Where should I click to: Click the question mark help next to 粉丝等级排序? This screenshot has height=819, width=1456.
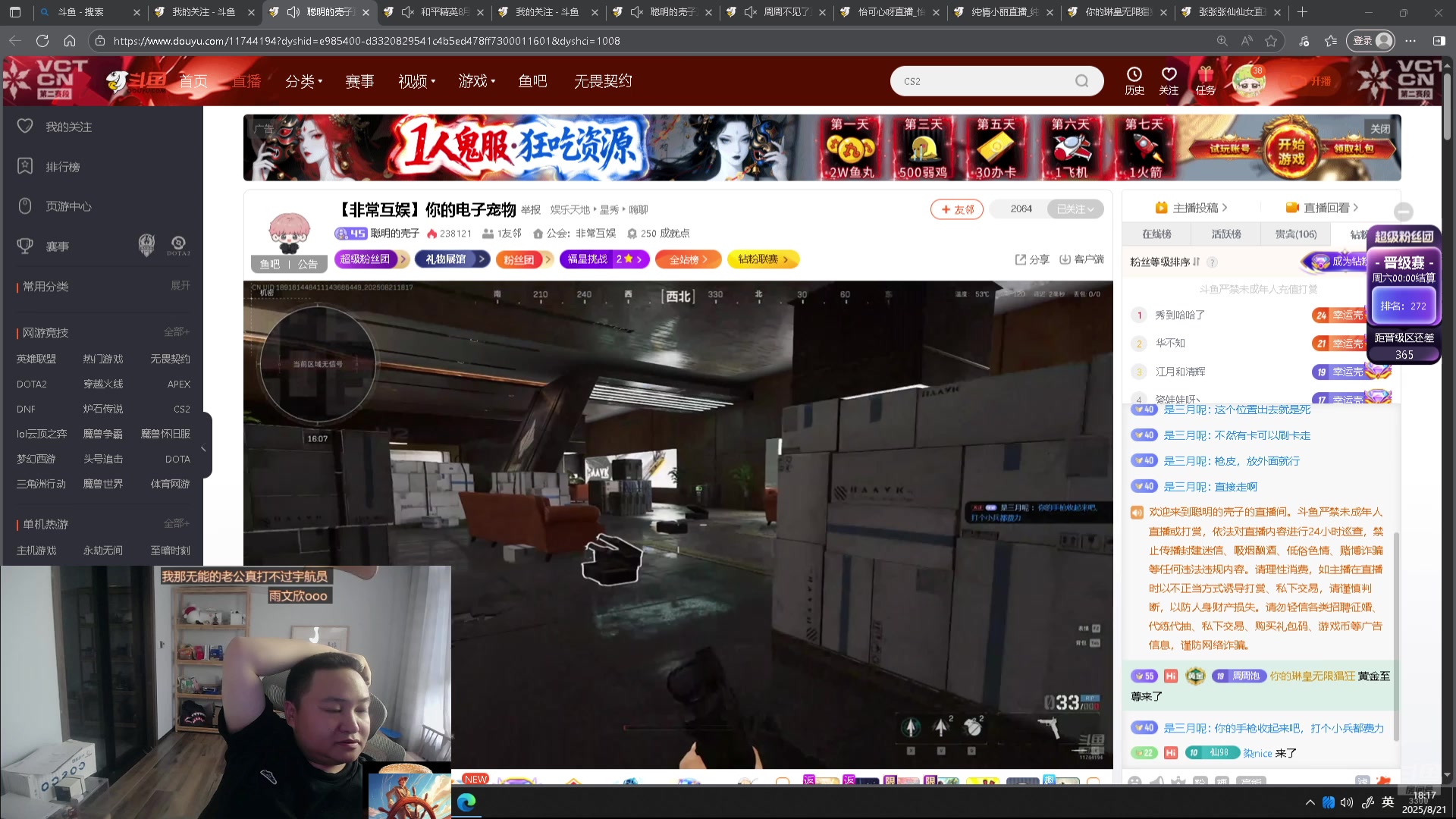(x=1212, y=262)
